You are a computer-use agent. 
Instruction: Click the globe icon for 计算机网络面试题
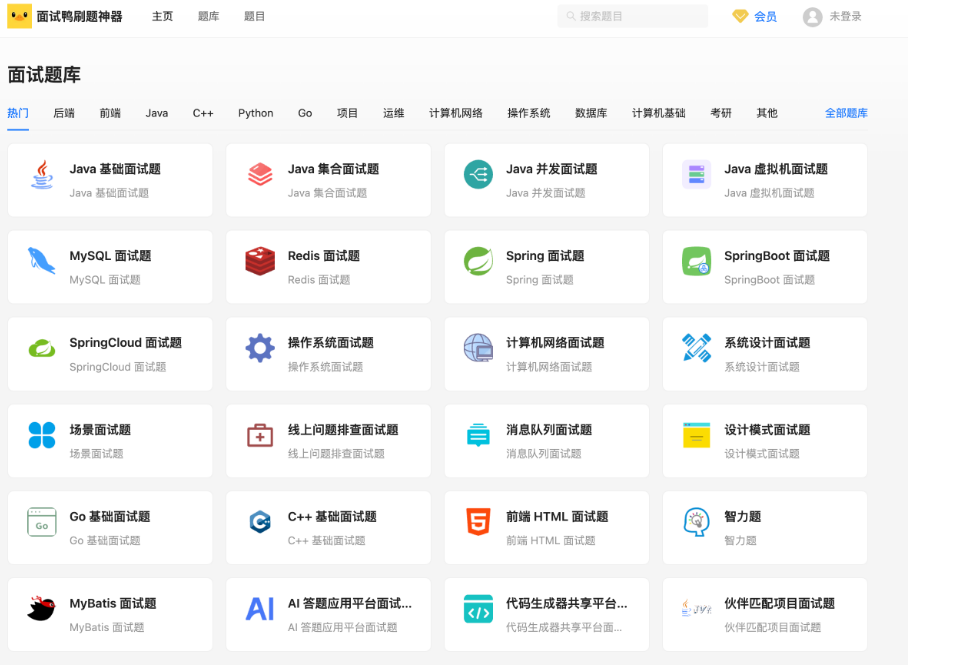pos(479,348)
